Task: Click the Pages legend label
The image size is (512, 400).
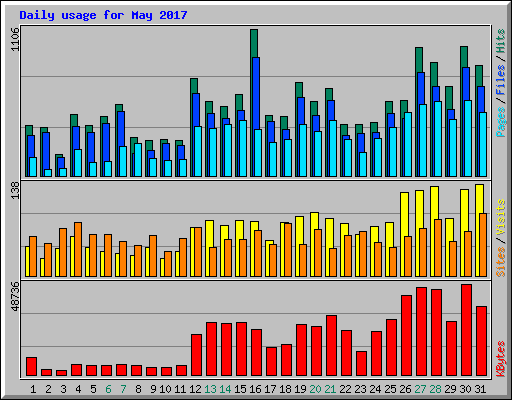Action: 501,122
